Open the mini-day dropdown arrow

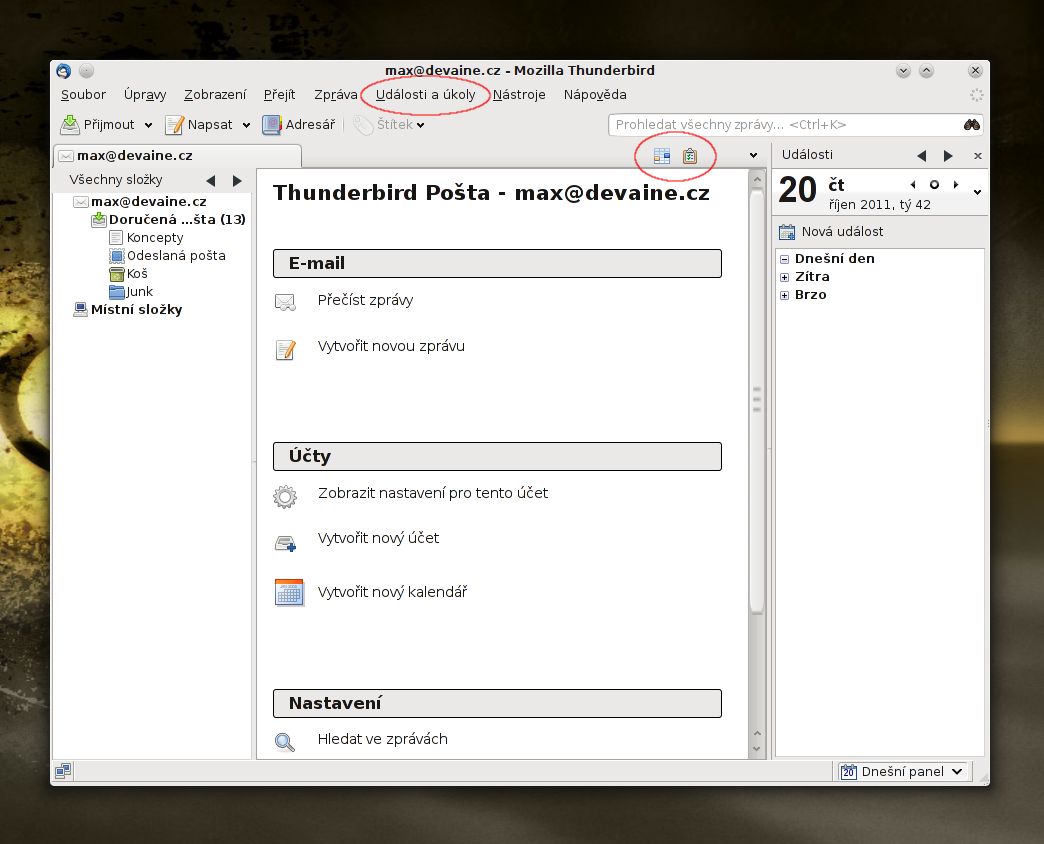977,192
